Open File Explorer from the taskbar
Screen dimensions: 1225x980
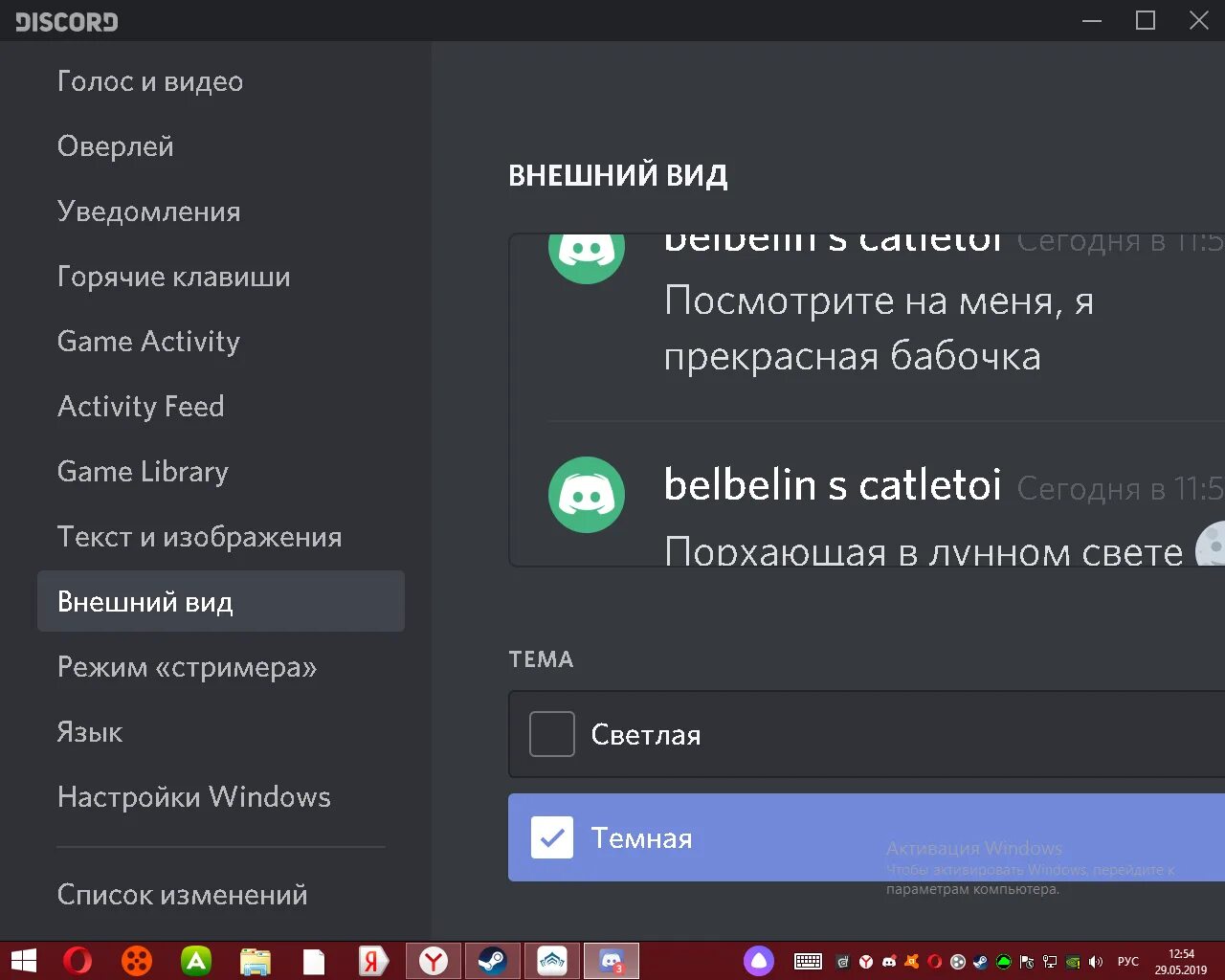(256, 961)
